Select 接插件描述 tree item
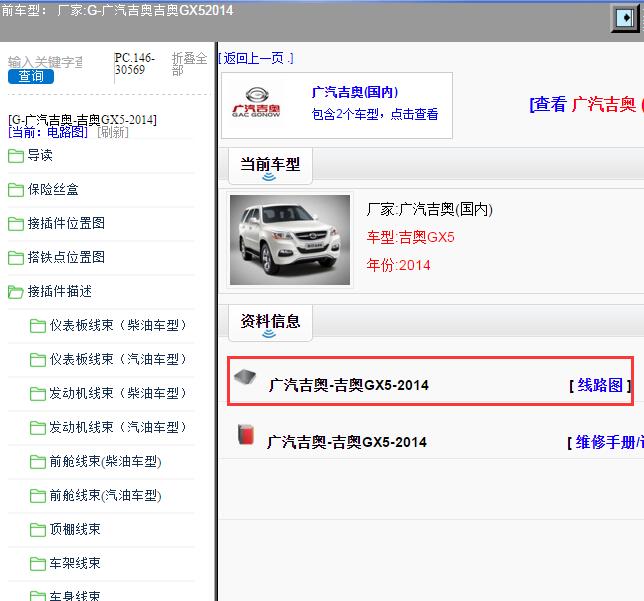This screenshot has width=644, height=601. click(x=60, y=292)
